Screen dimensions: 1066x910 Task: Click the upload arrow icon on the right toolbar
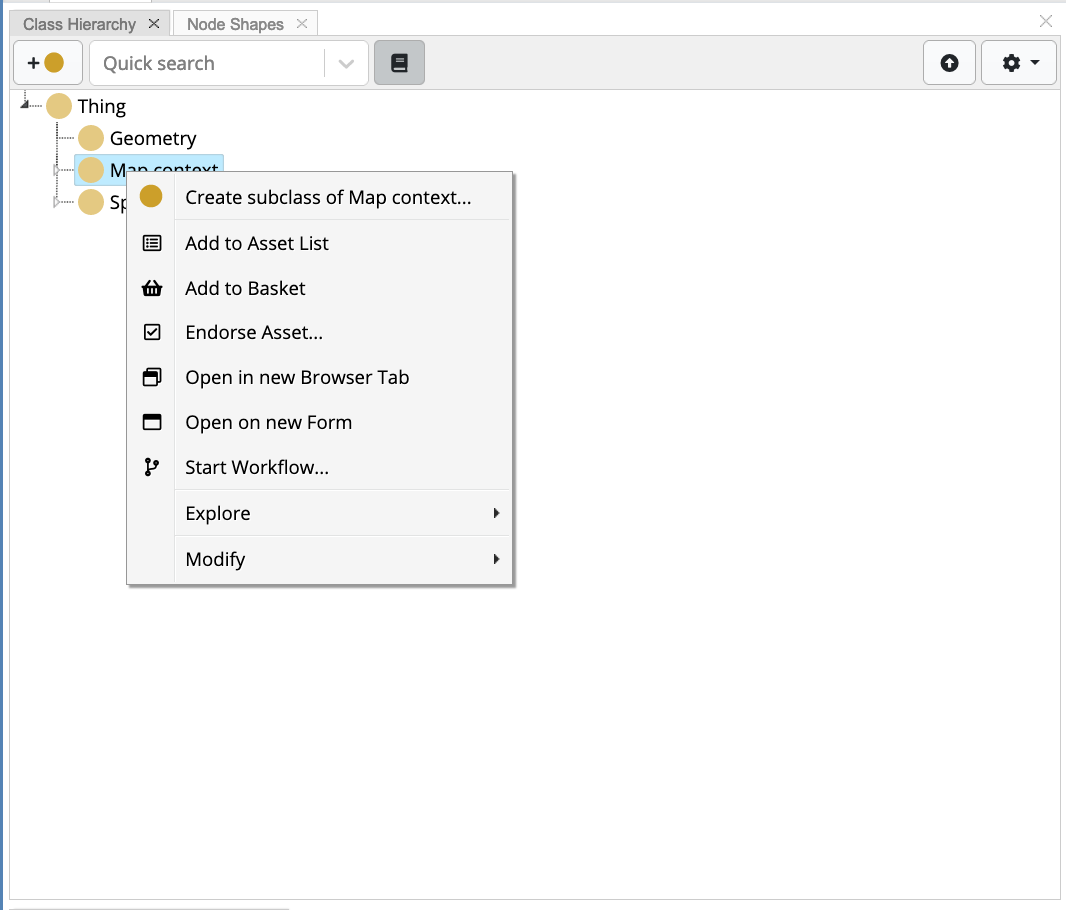[948, 62]
